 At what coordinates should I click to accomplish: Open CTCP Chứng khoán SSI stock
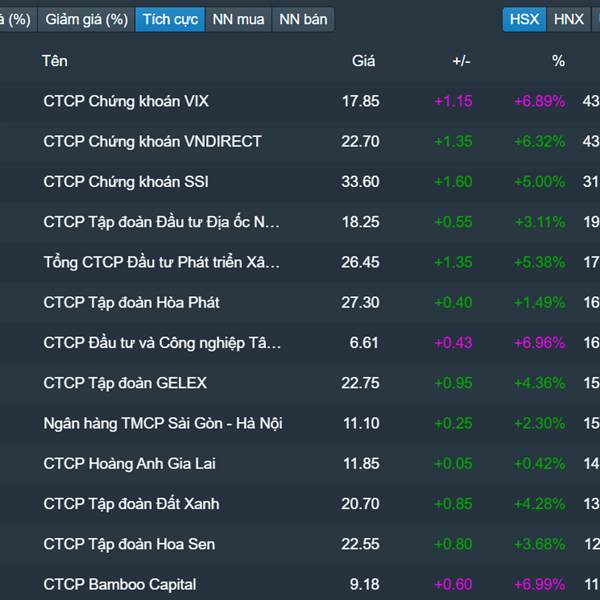(126, 182)
